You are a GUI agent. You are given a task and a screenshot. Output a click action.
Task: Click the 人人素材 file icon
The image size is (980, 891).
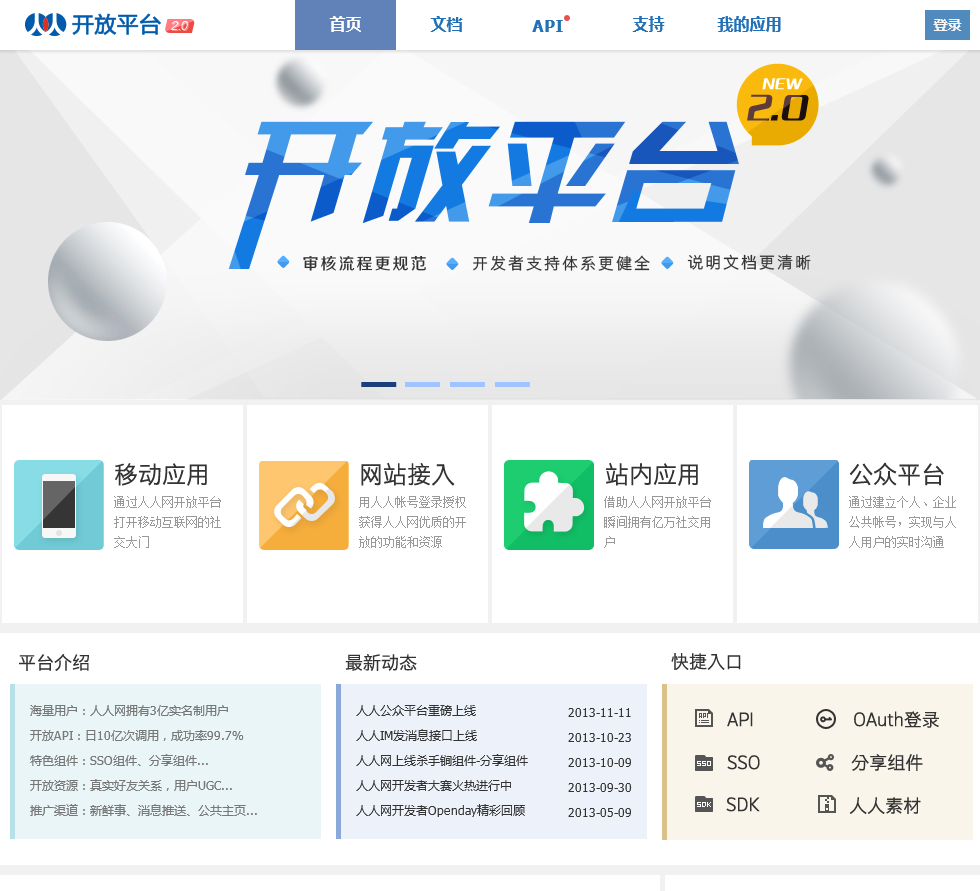pos(826,804)
